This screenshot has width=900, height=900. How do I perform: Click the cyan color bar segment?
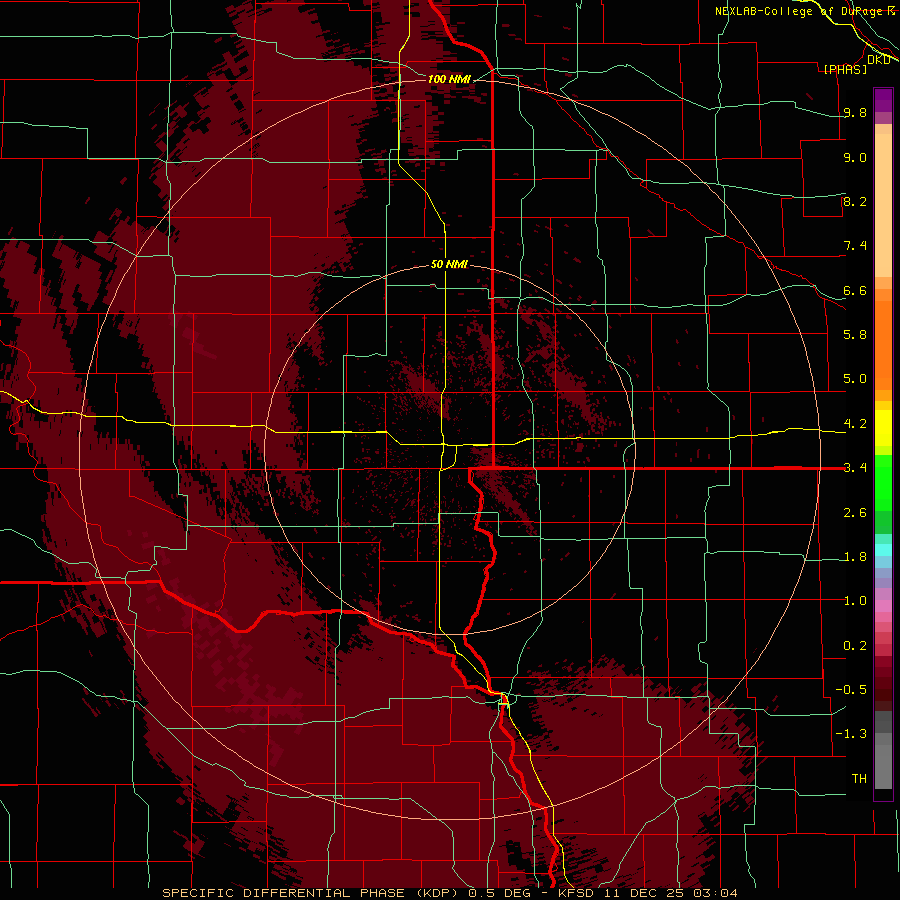pos(883,550)
